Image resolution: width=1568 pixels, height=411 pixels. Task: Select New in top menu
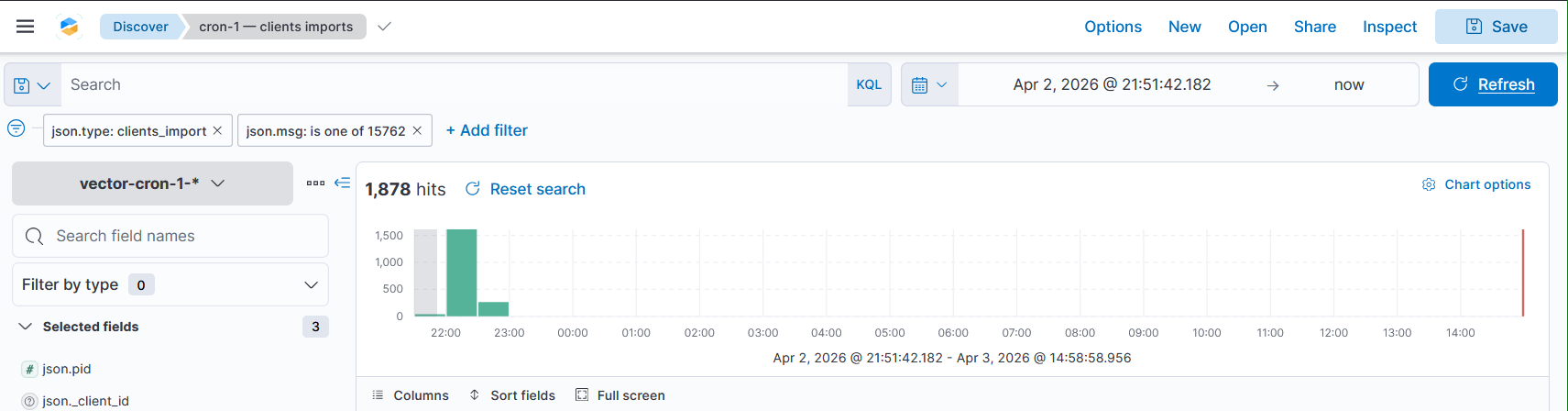[x=1184, y=27]
